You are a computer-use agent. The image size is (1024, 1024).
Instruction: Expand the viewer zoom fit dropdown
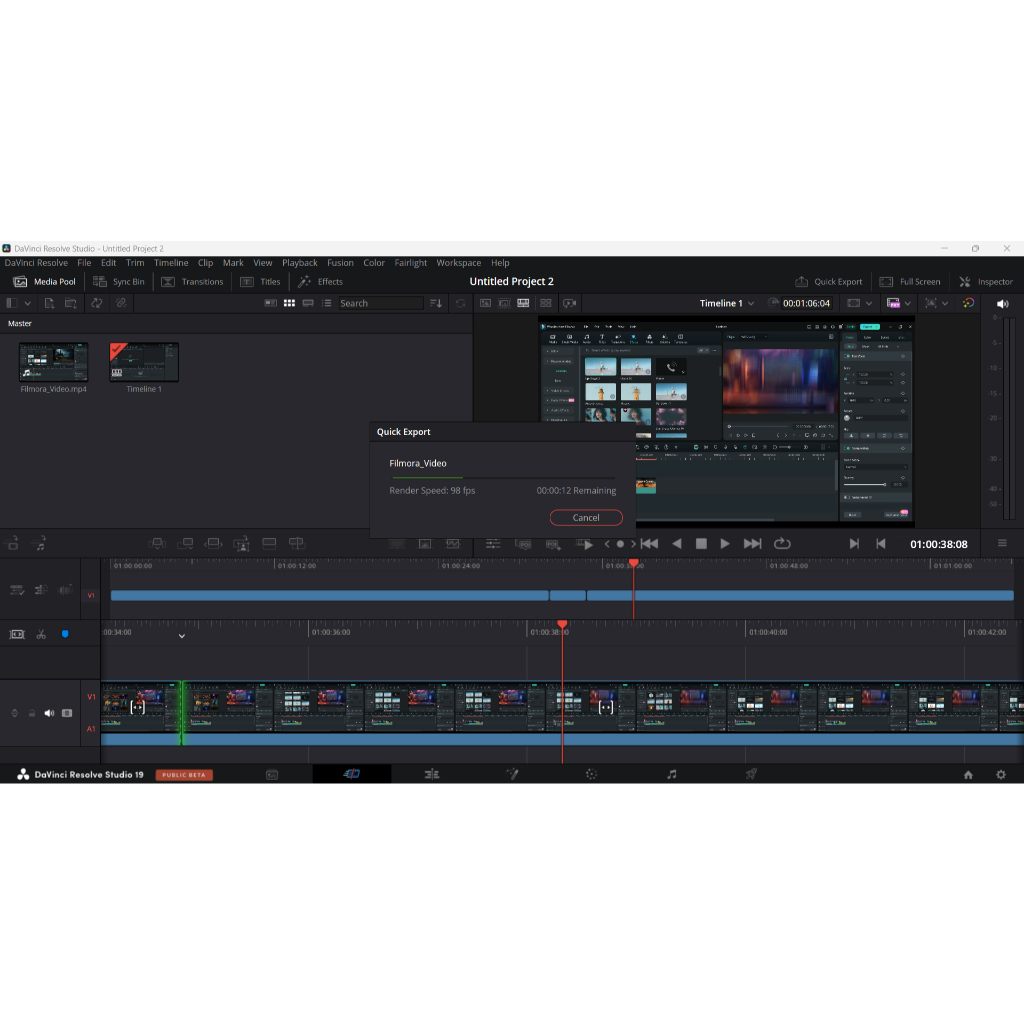click(x=945, y=303)
